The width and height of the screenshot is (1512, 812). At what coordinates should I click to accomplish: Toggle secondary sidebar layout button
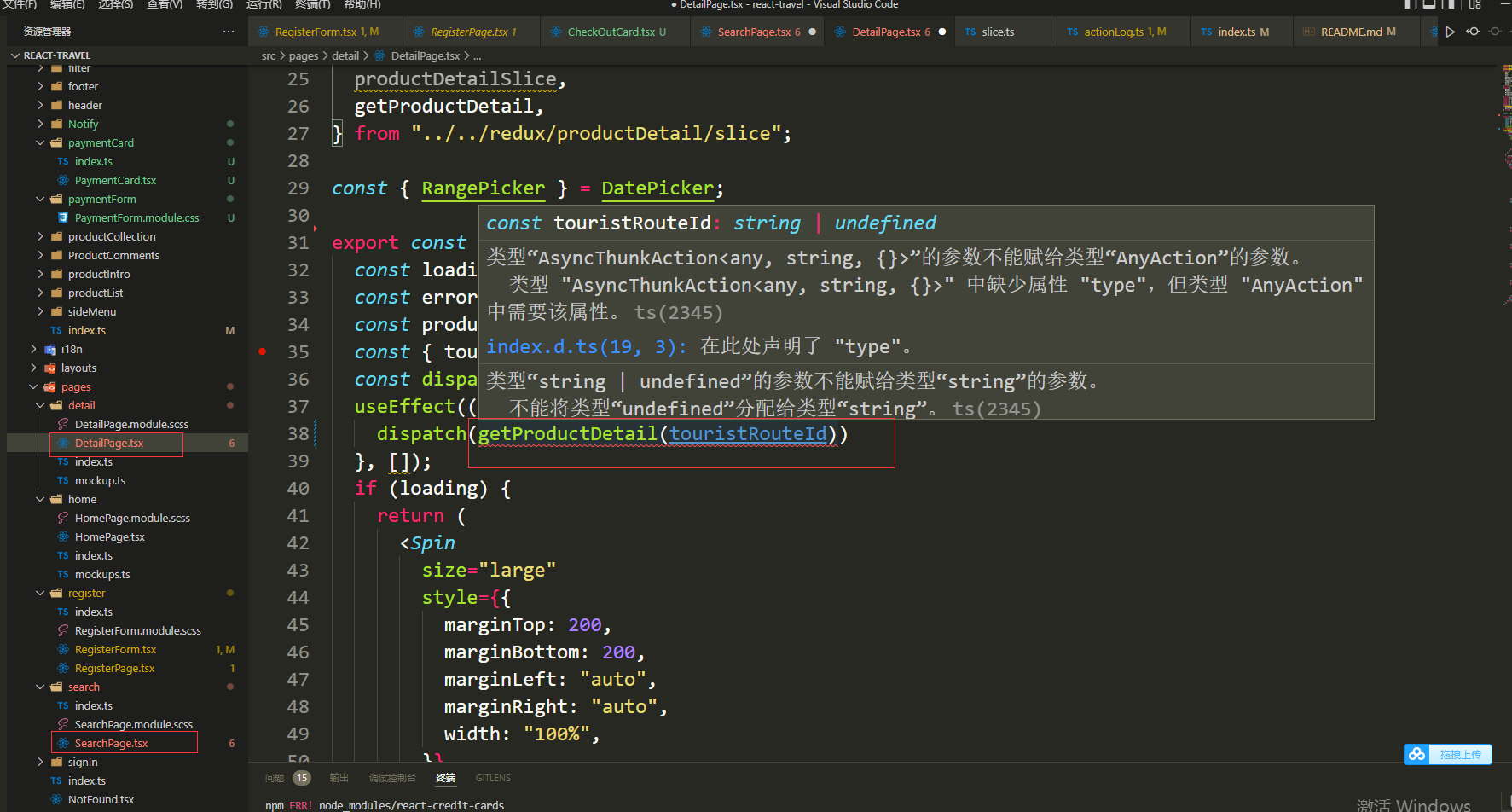(1448, 4)
